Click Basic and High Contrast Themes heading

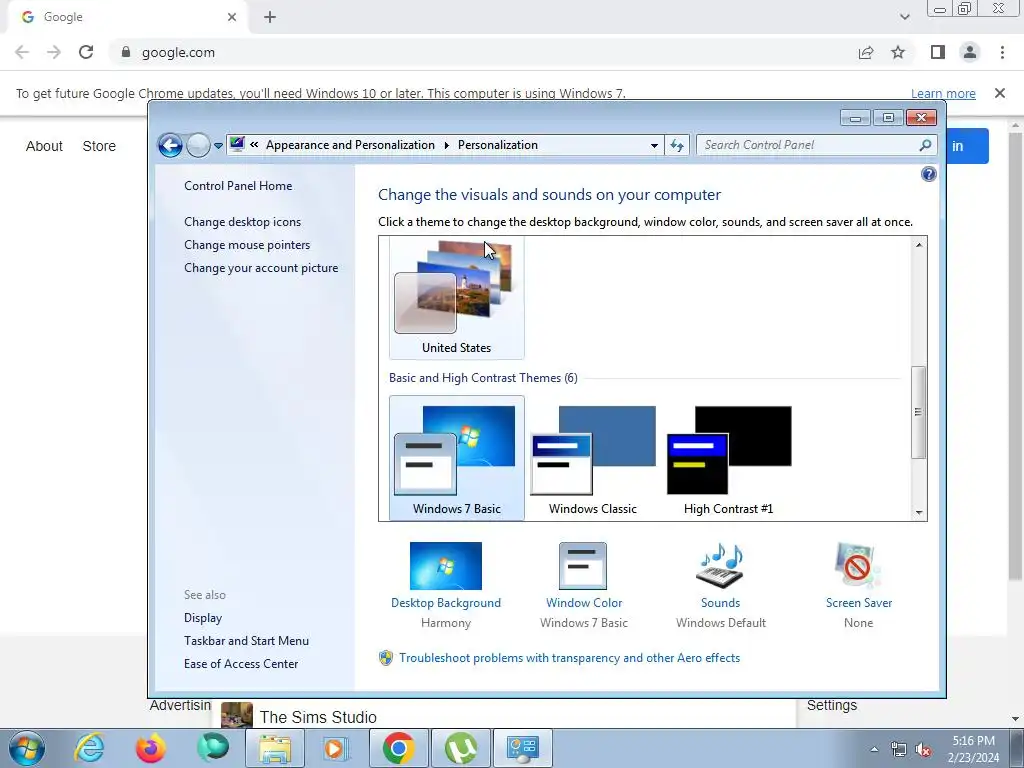pyautogui.click(x=483, y=378)
